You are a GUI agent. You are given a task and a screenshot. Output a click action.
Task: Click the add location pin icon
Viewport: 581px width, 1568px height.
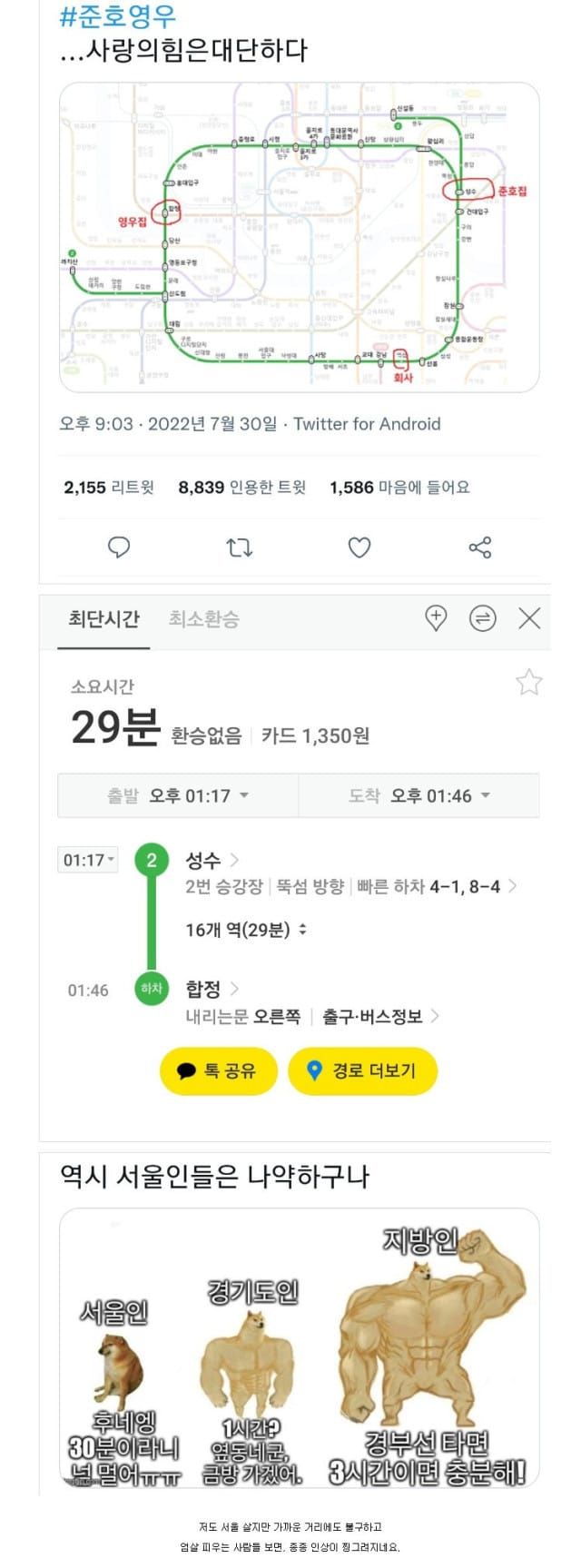click(437, 619)
